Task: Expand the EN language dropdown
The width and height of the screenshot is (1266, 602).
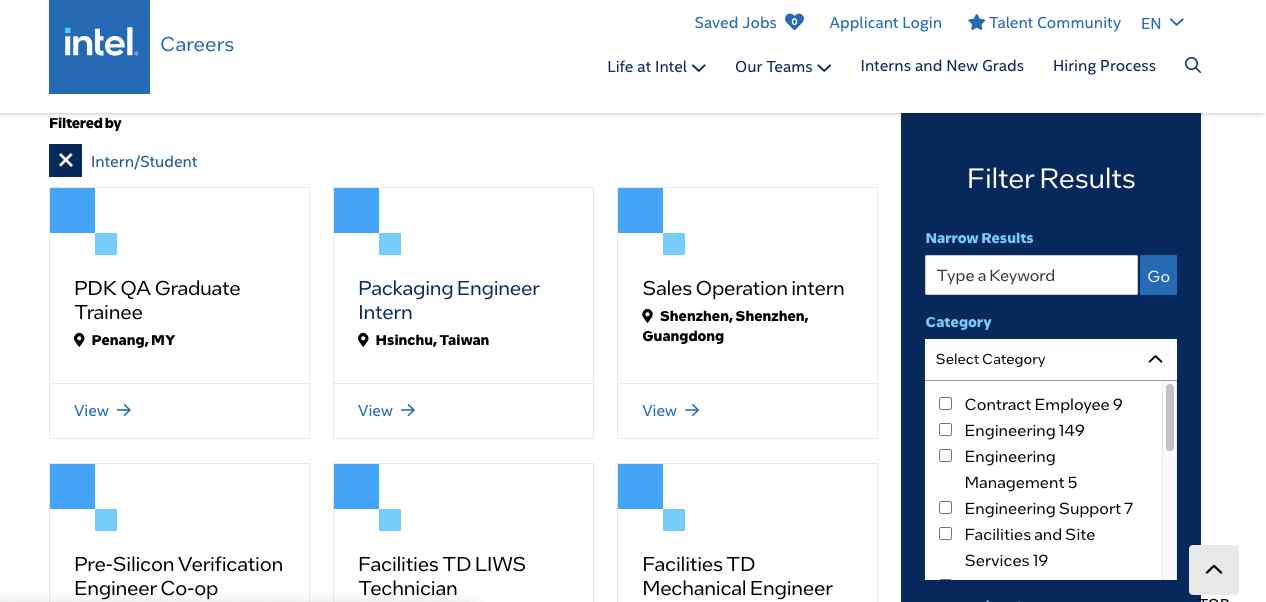Action: click(x=1162, y=22)
